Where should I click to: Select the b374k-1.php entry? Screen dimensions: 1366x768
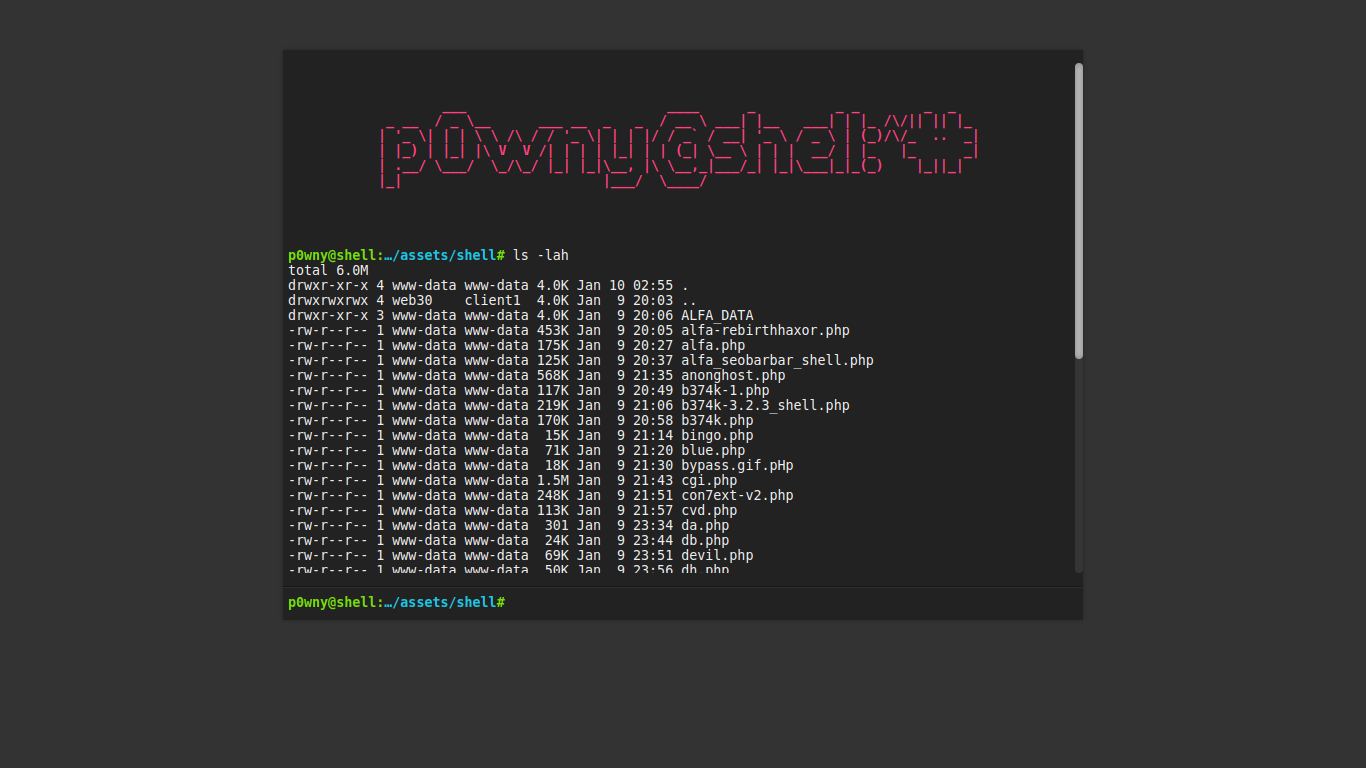click(725, 390)
